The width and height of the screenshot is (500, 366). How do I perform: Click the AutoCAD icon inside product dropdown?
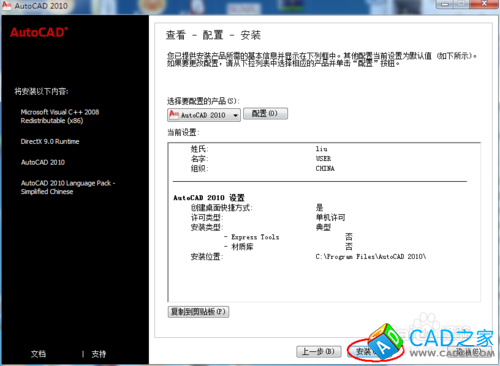click(x=174, y=114)
